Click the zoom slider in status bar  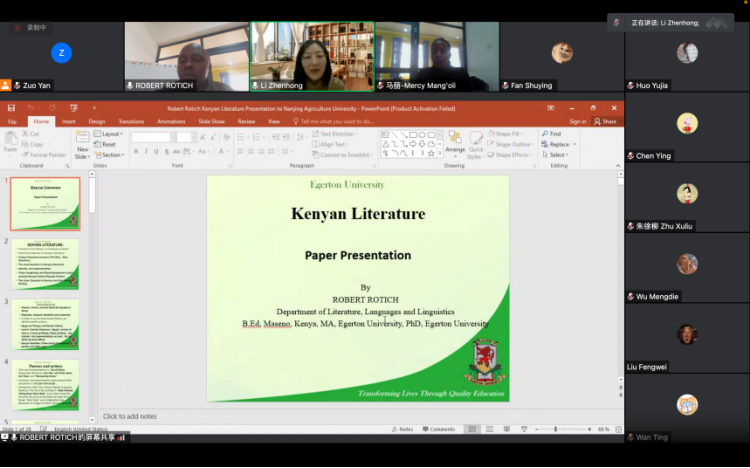click(x=556, y=429)
